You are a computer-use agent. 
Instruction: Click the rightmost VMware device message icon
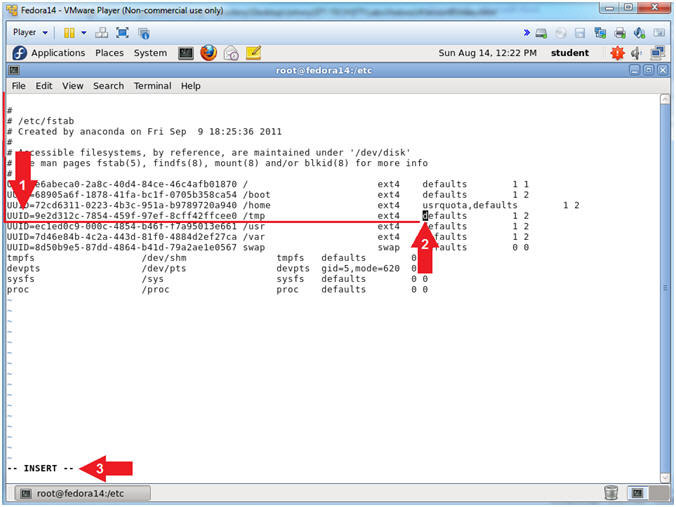pyautogui.click(x=659, y=33)
